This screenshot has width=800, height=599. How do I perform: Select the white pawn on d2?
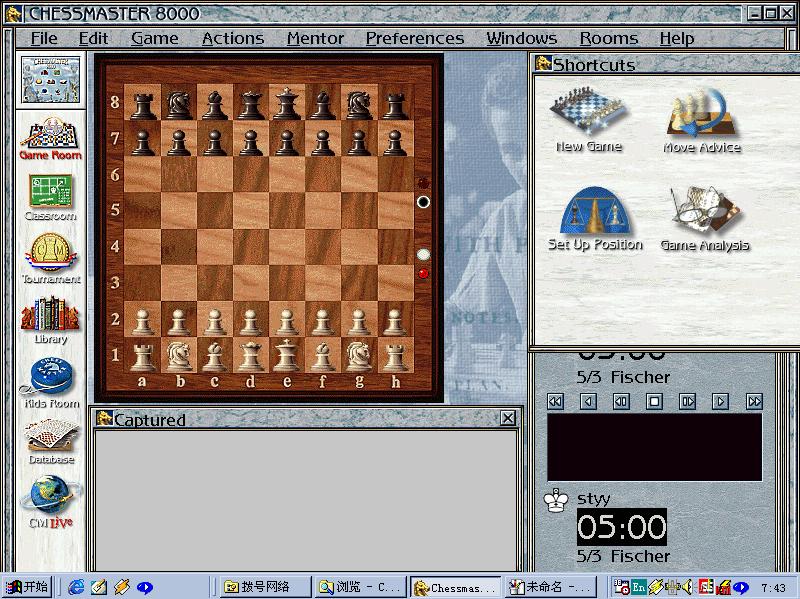[251, 321]
